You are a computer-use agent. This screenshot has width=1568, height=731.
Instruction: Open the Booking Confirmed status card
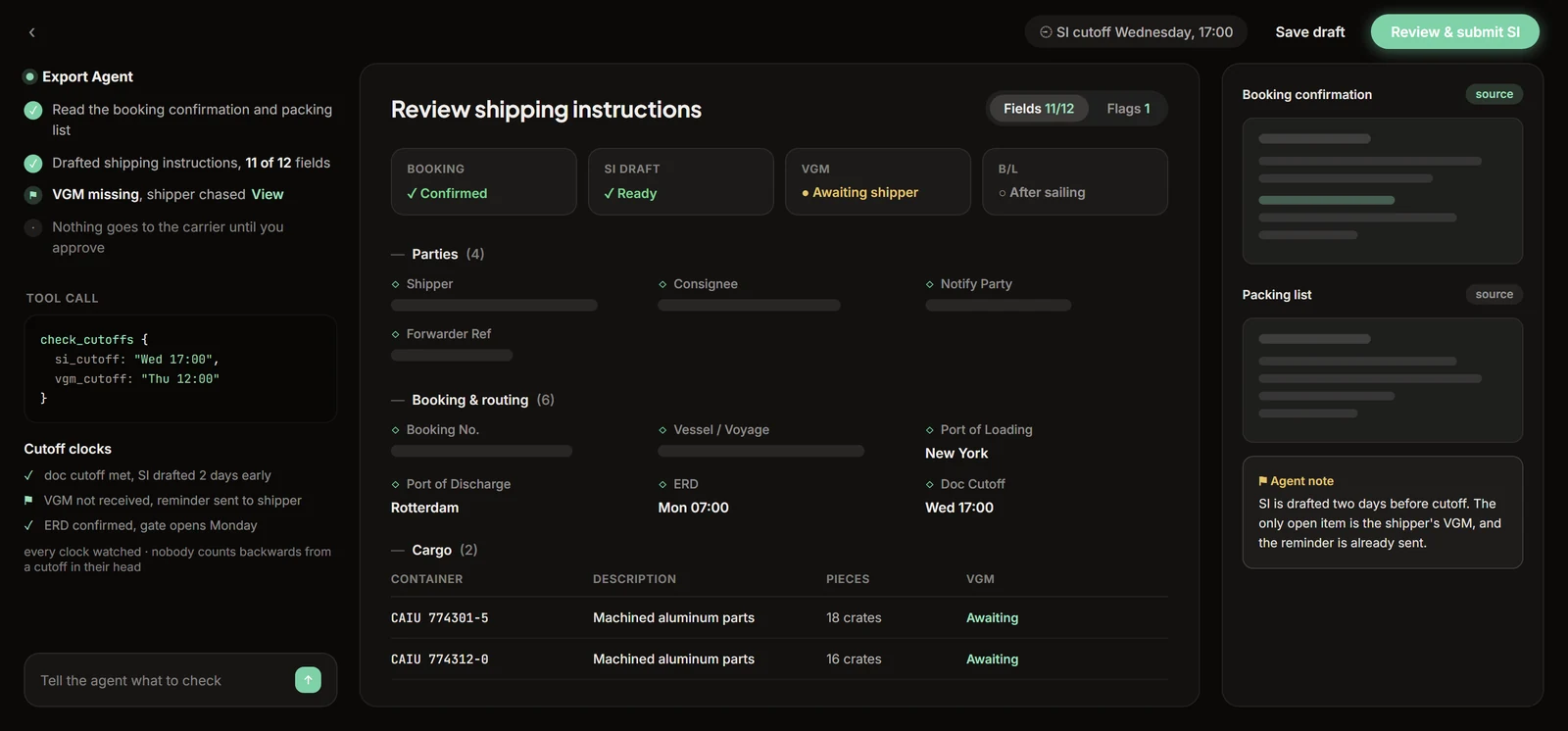(484, 181)
